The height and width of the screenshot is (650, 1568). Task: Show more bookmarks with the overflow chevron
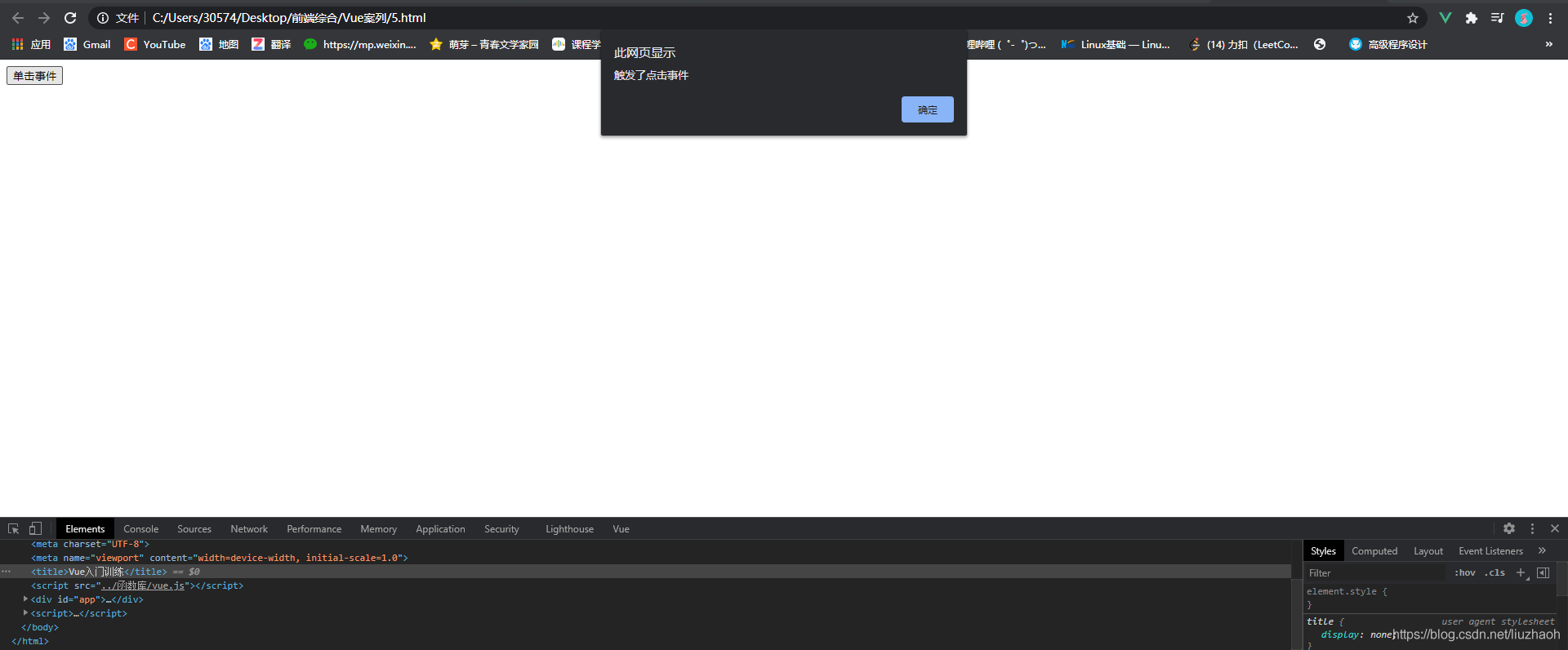[x=1548, y=44]
